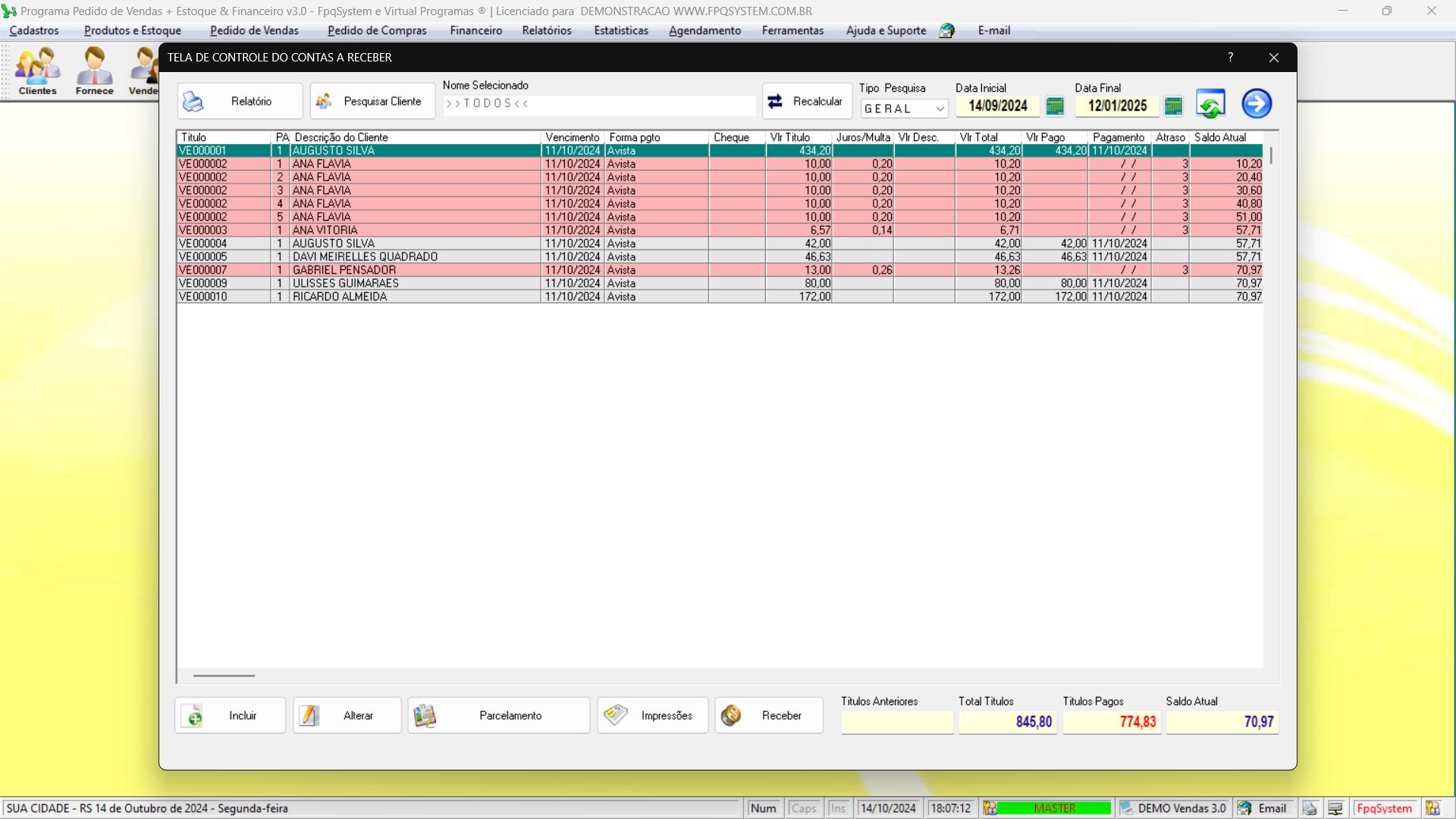Select row VE000004 AUGUSTO SILVA
This screenshot has height=819, width=1456.
(720, 244)
